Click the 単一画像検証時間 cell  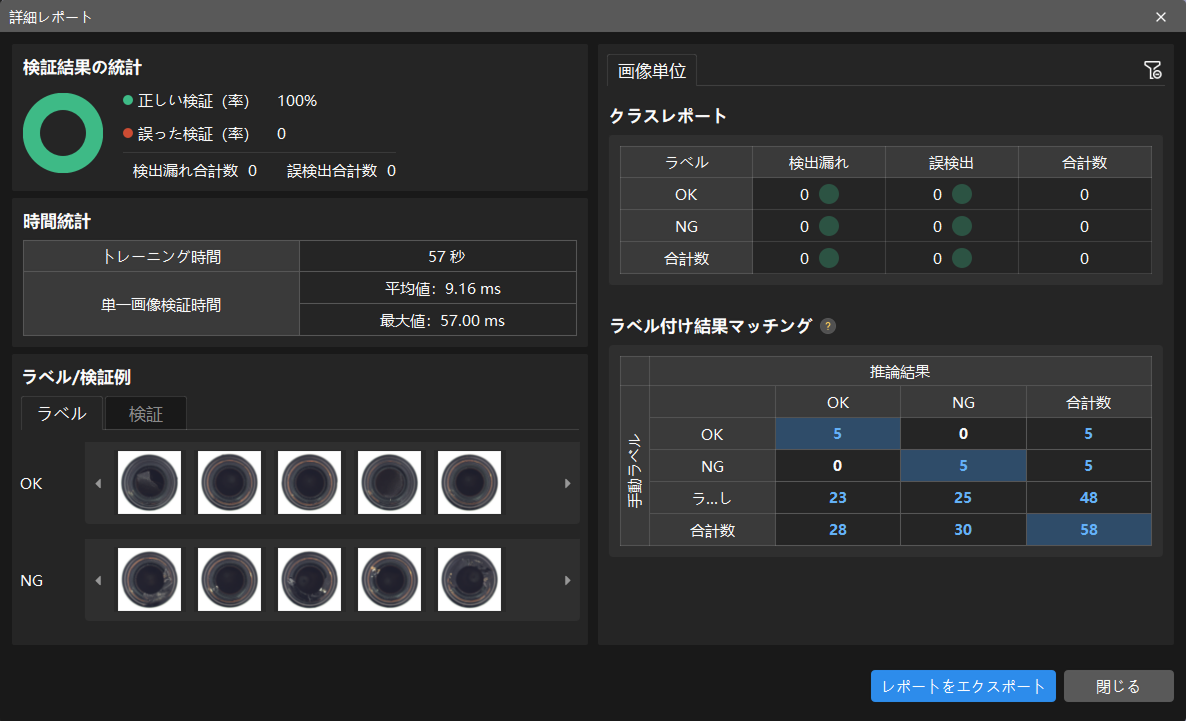[x=162, y=304]
